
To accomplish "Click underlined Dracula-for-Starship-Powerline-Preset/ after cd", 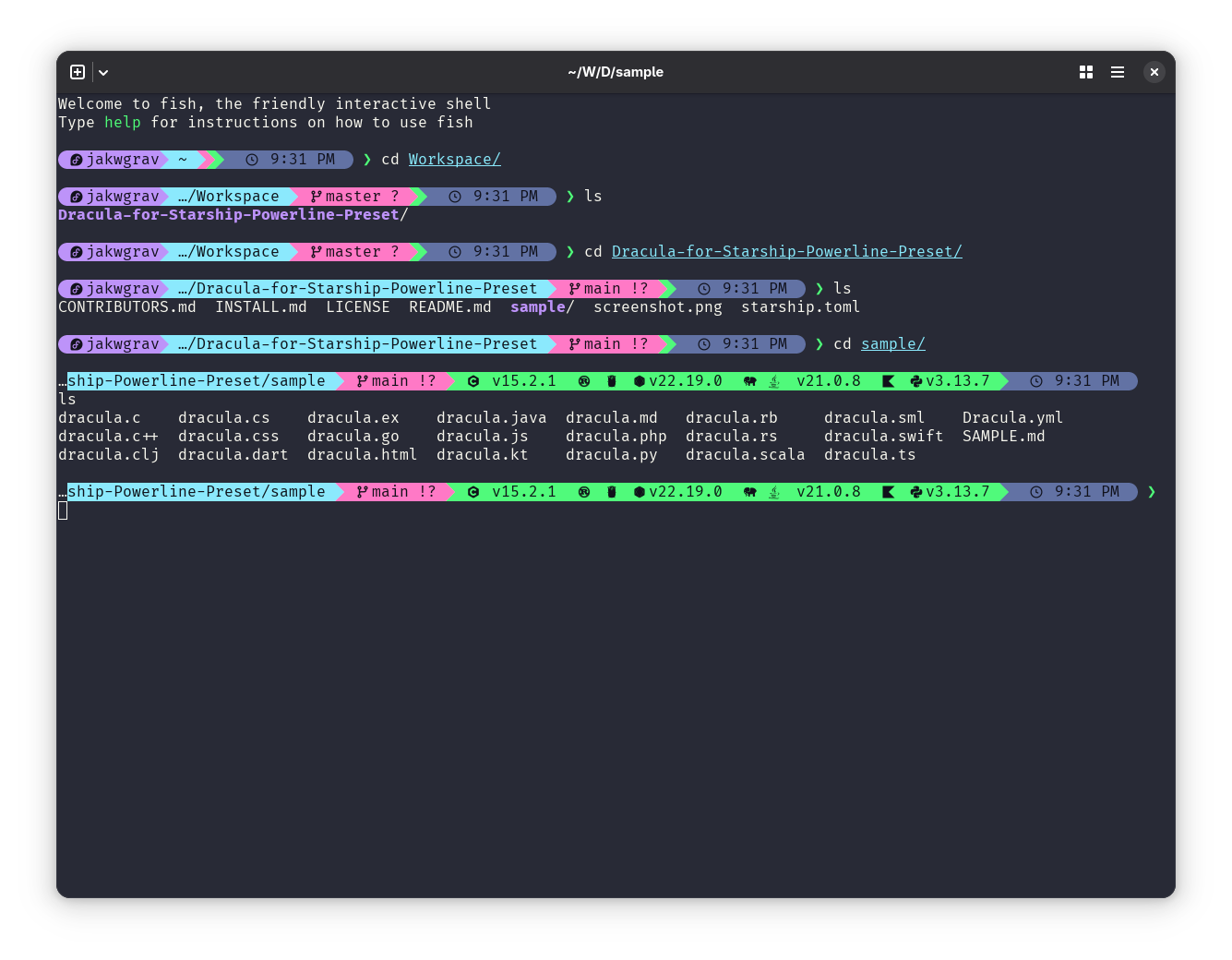I will [x=787, y=252].
